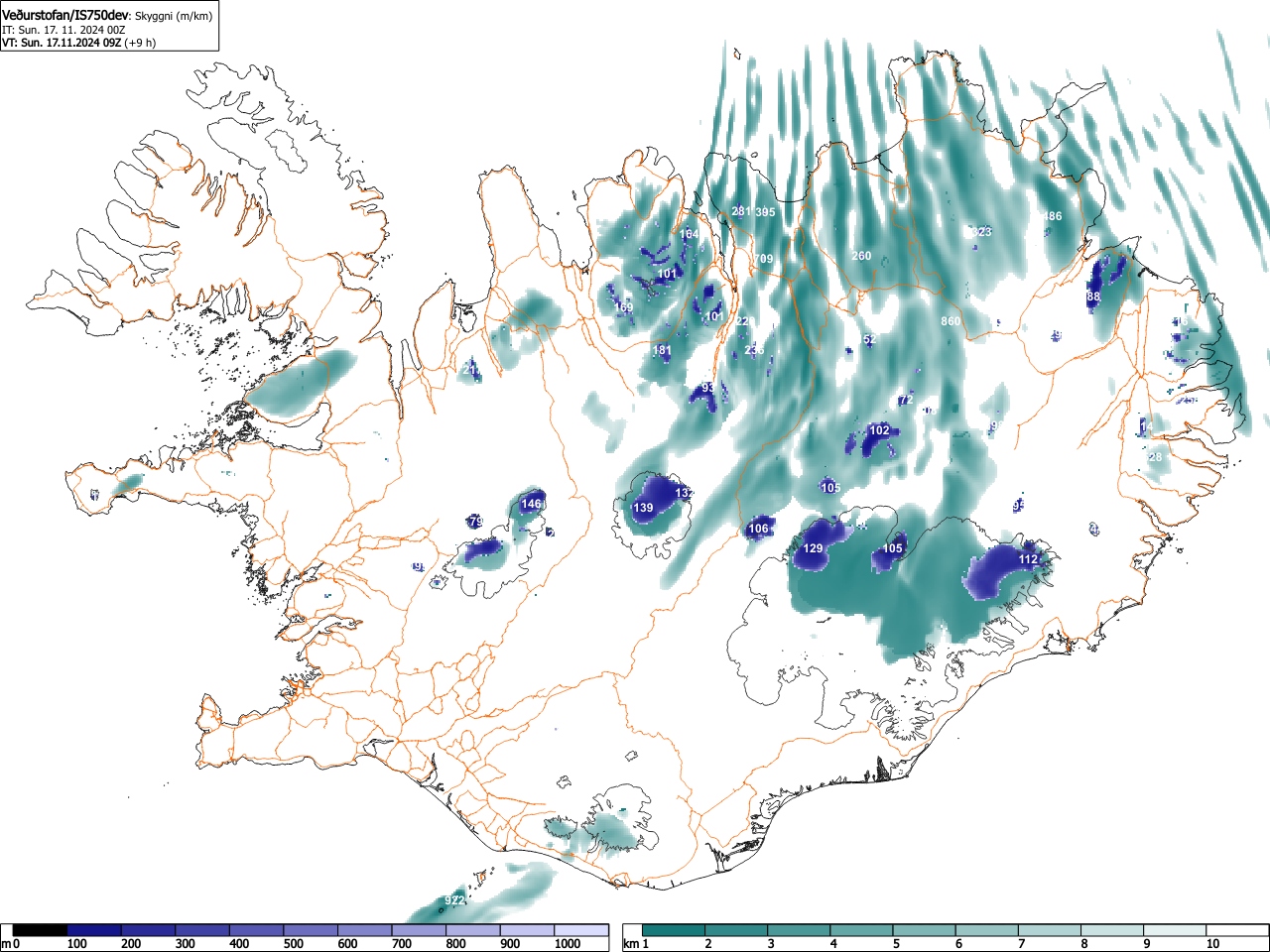1270x952 pixels.
Task: Click the visibility value 102 on the map
Action: pos(879,430)
